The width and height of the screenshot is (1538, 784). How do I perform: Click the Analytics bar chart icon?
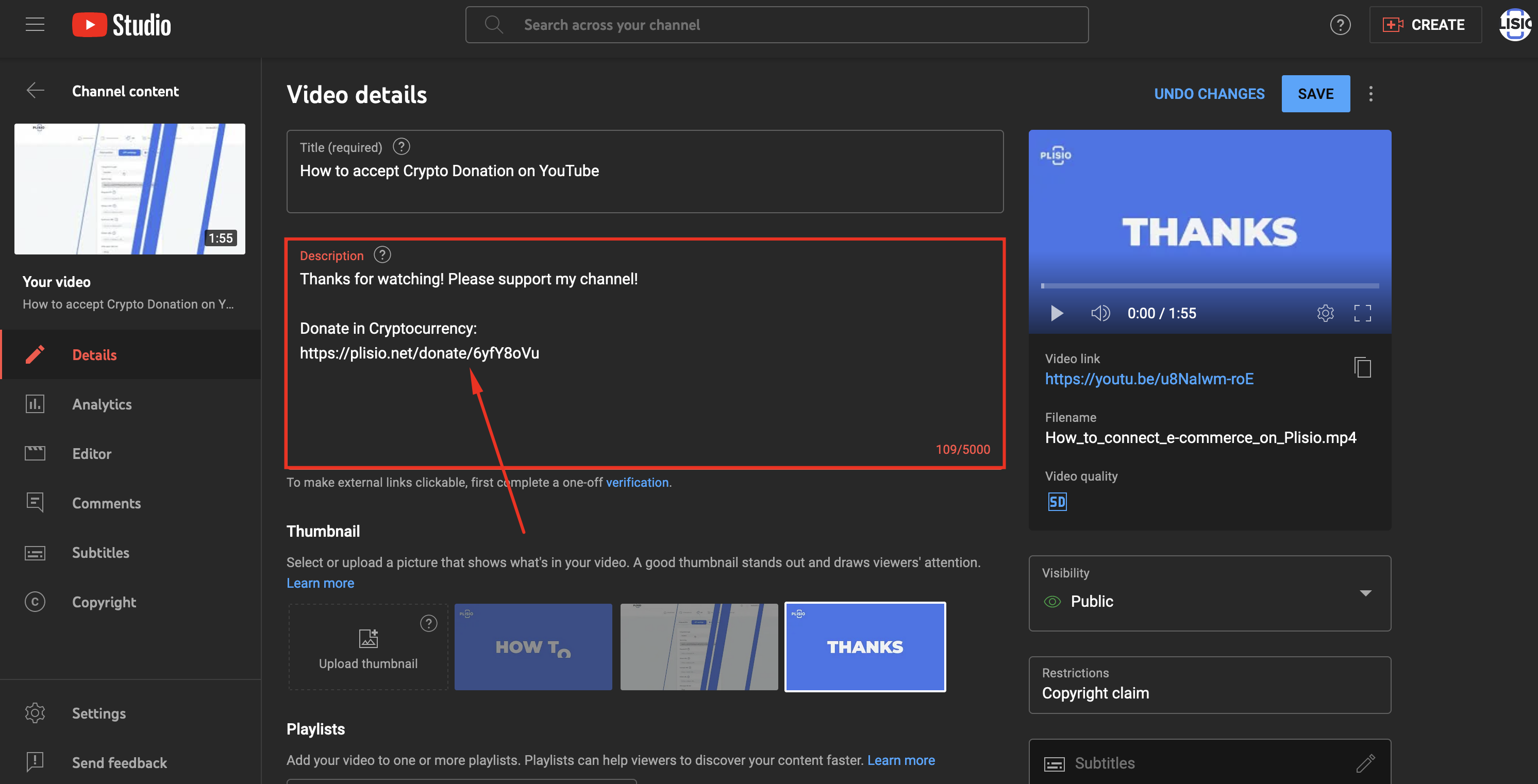(35, 404)
